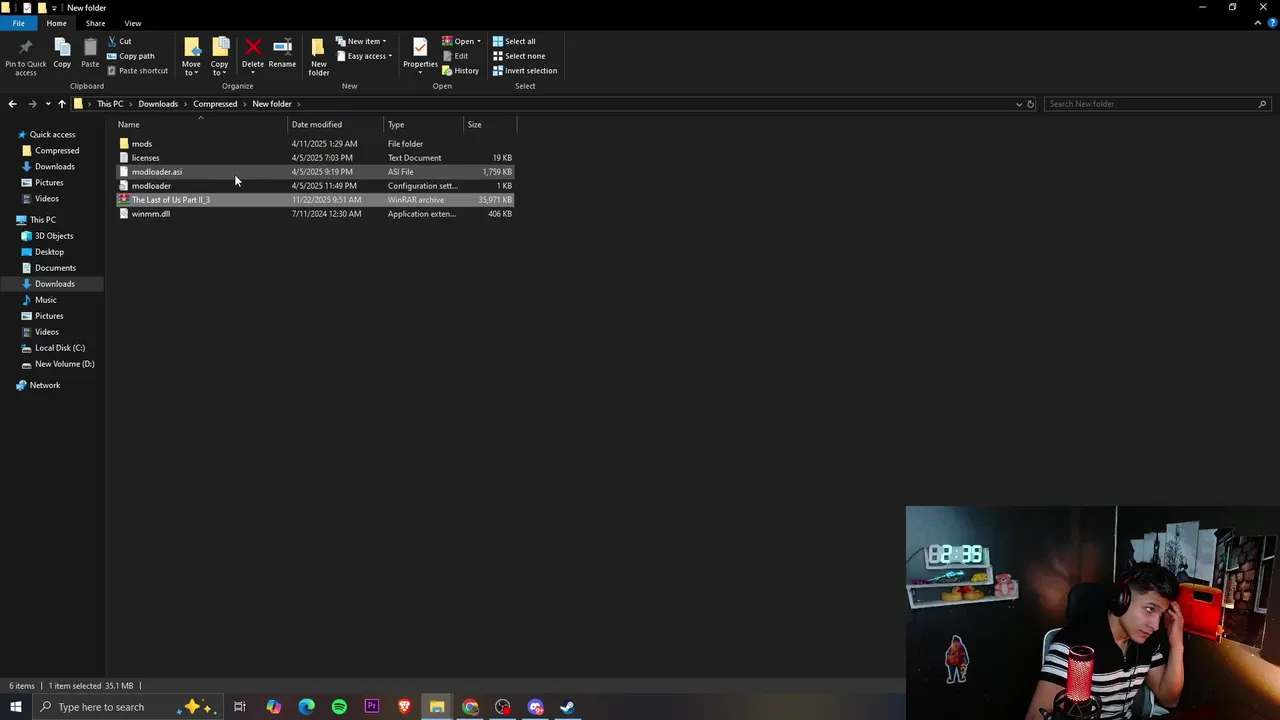
Task: Click Select none in ribbon
Action: pos(519,56)
